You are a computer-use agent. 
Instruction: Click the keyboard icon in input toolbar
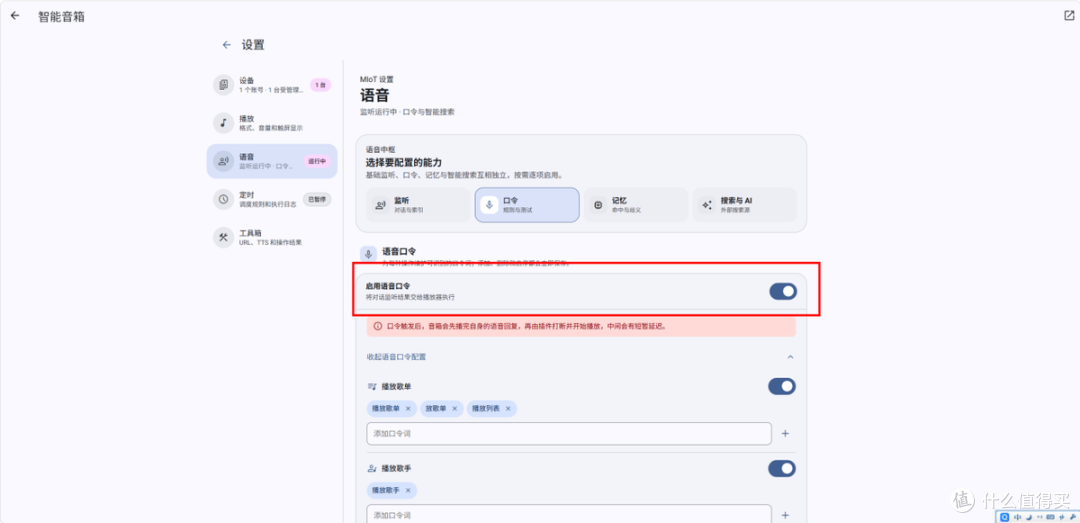(1050, 517)
